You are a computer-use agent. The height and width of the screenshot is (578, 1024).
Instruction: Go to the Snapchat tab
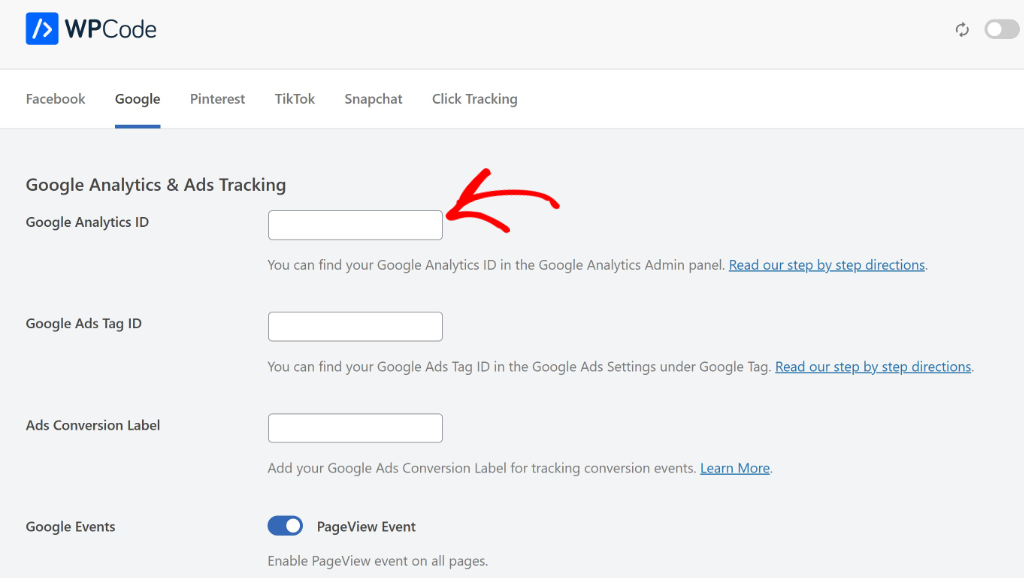(374, 99)
